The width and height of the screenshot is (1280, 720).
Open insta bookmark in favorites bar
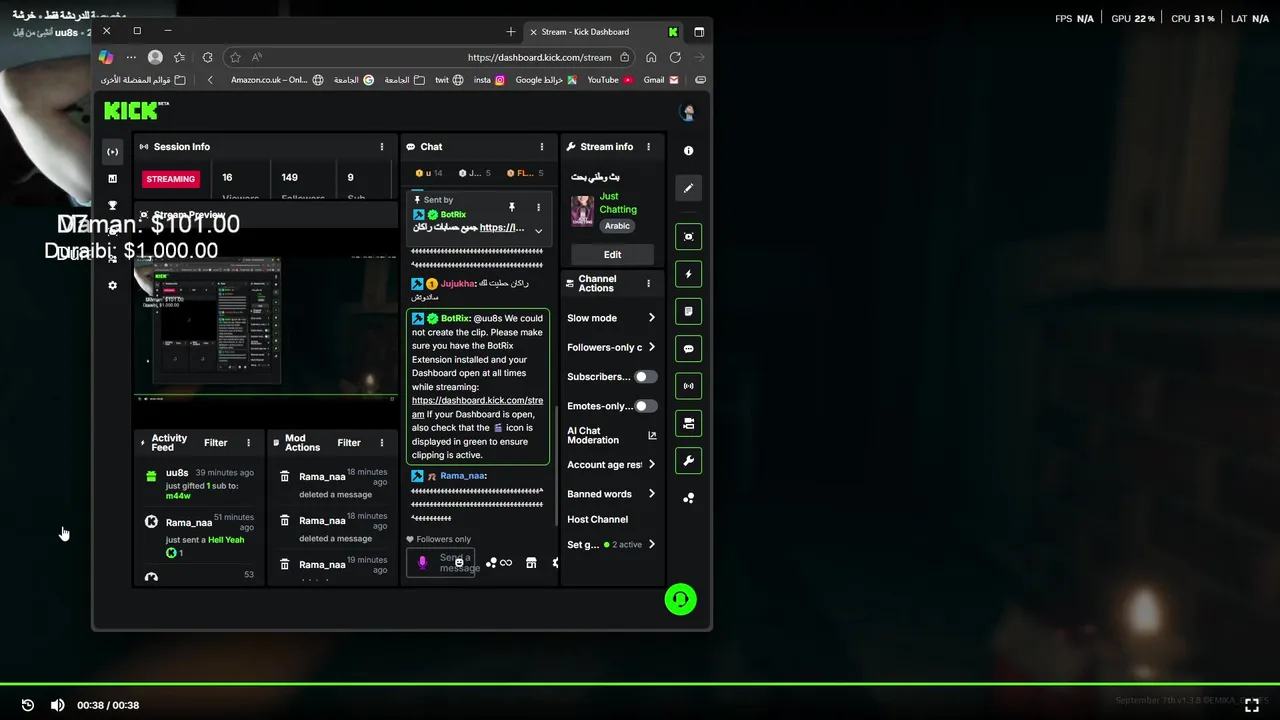tap(489, 80)
